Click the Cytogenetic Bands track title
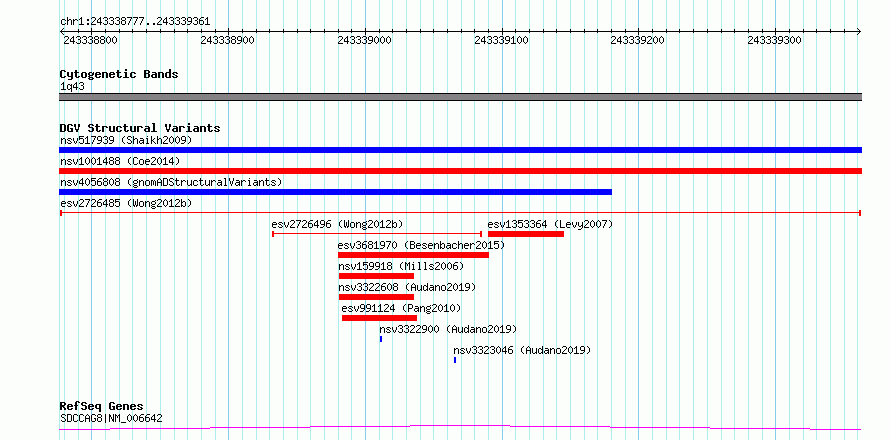 tap(119, 74)
